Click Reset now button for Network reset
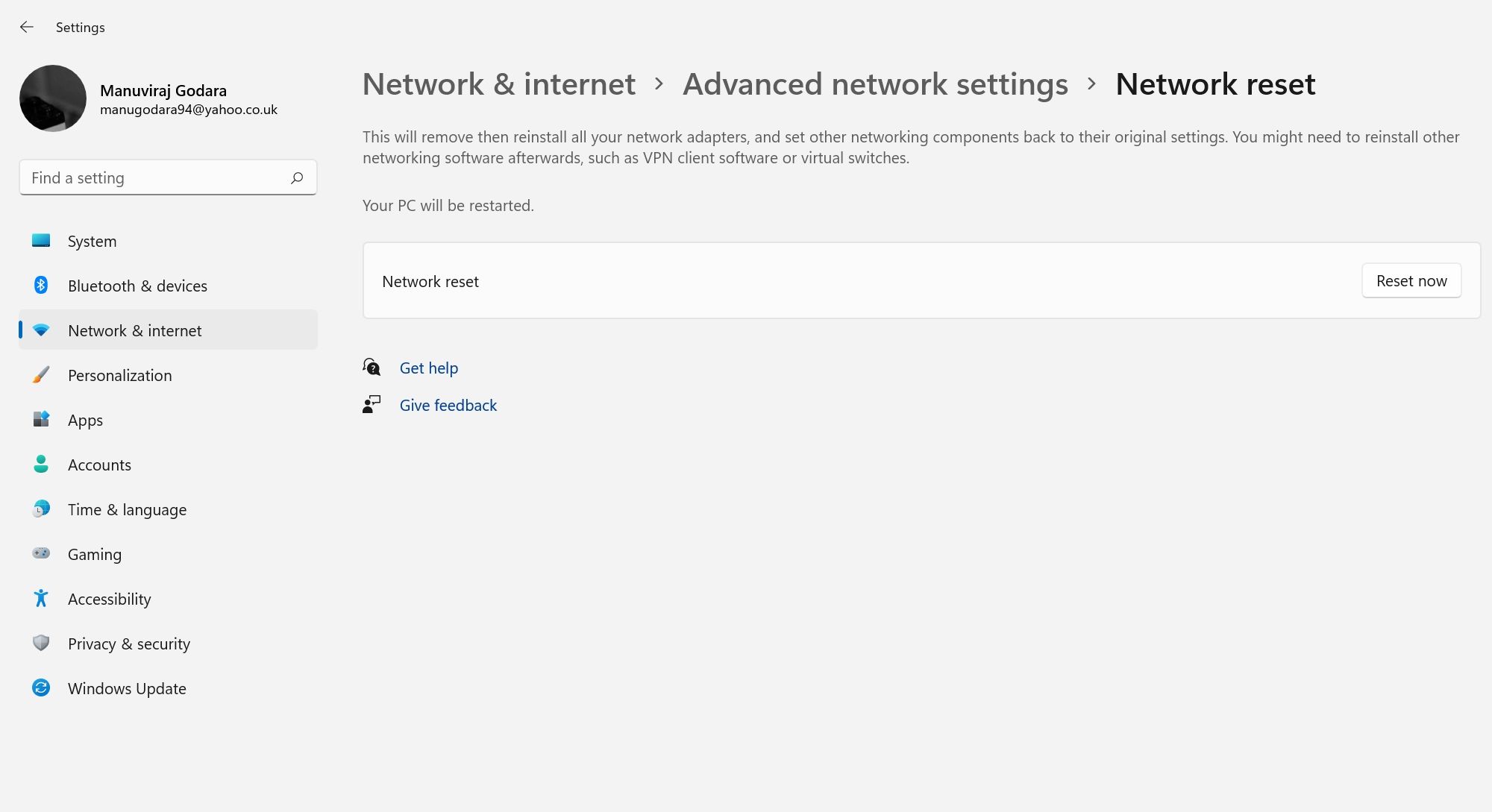The image size is (1492, 812). point(1411,280)
